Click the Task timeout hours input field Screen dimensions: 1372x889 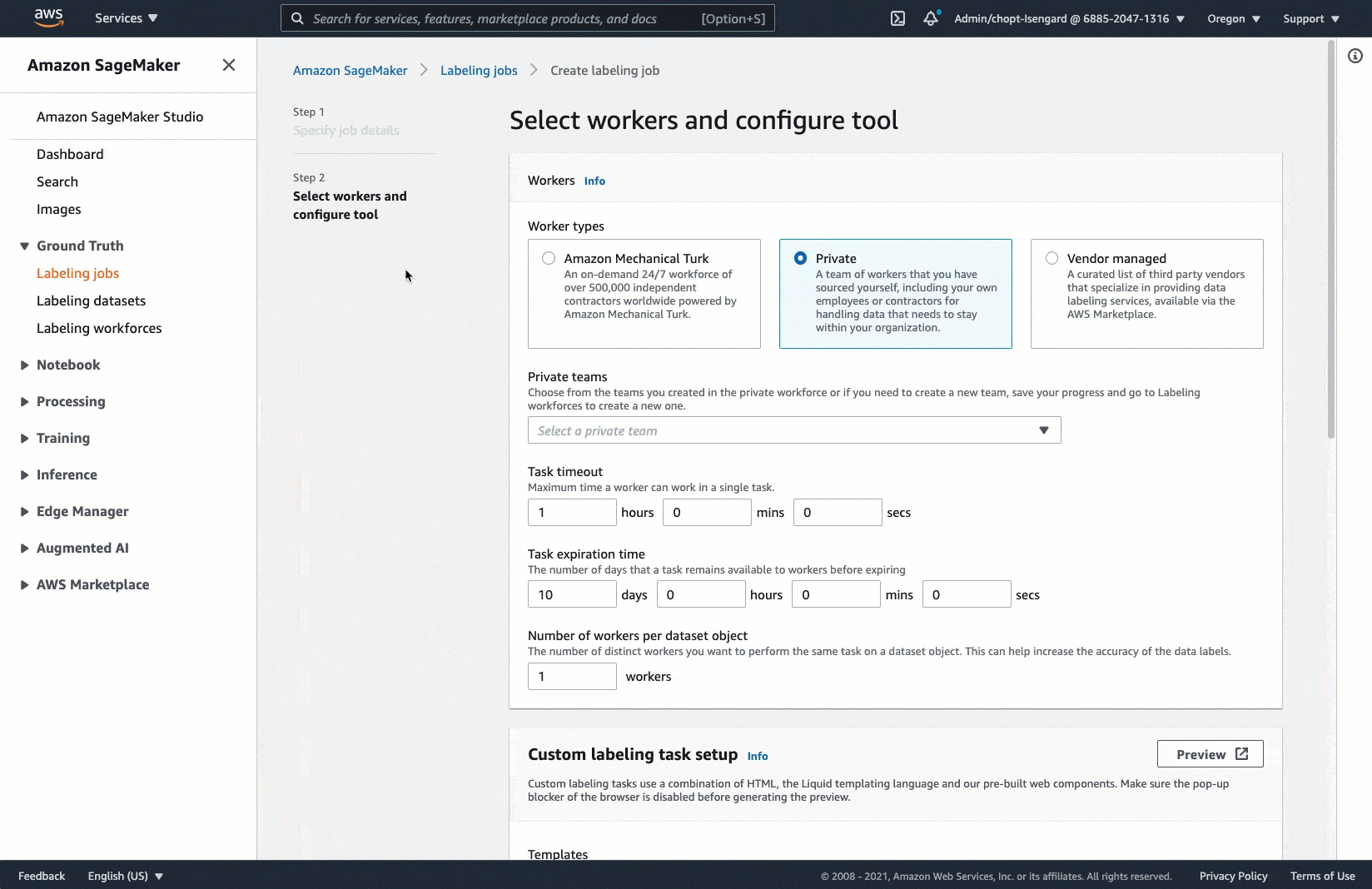click(x=572, y=513)
